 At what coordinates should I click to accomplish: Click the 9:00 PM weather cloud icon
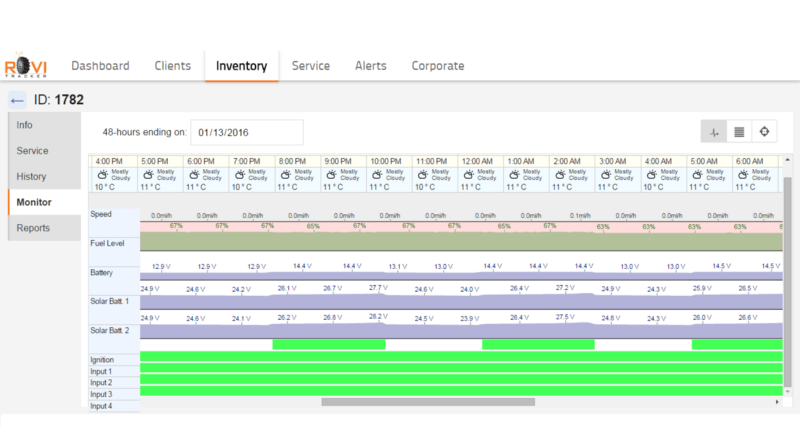[x=331, y=175]
